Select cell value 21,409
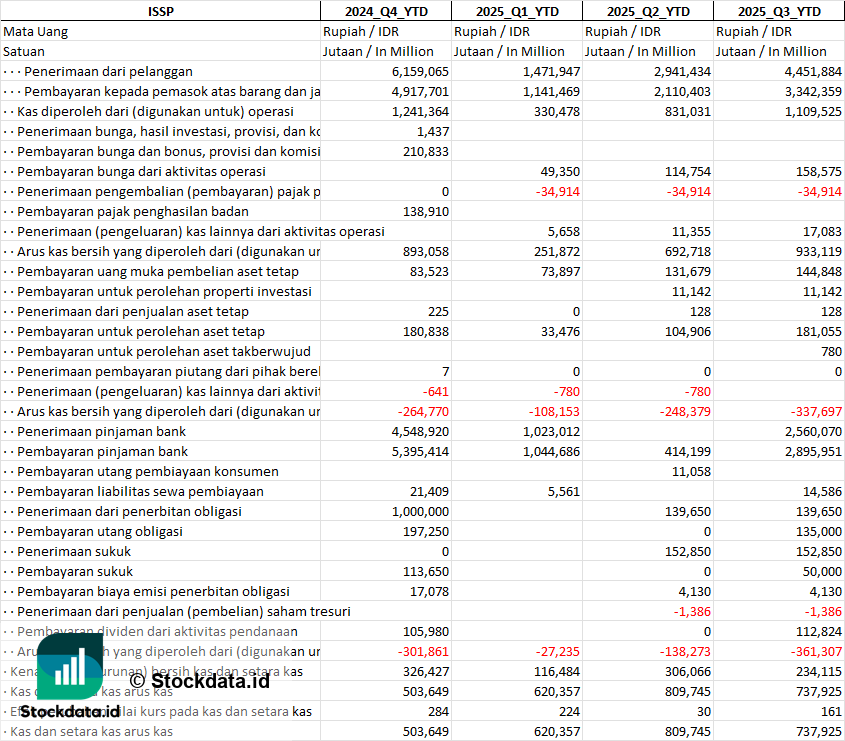This screenshot has height=741, width=845. coord(429,491)
